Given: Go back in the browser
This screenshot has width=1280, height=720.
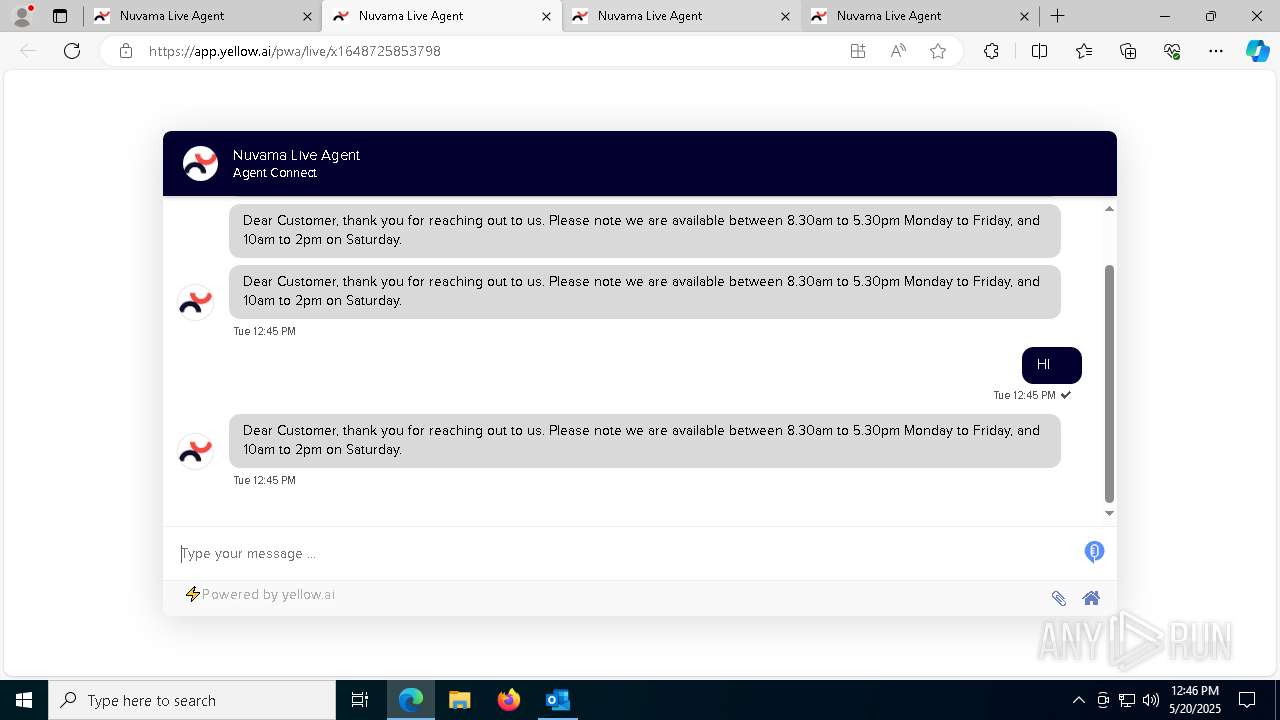Looking at the screenshot, I should click(x=28, y=51).
